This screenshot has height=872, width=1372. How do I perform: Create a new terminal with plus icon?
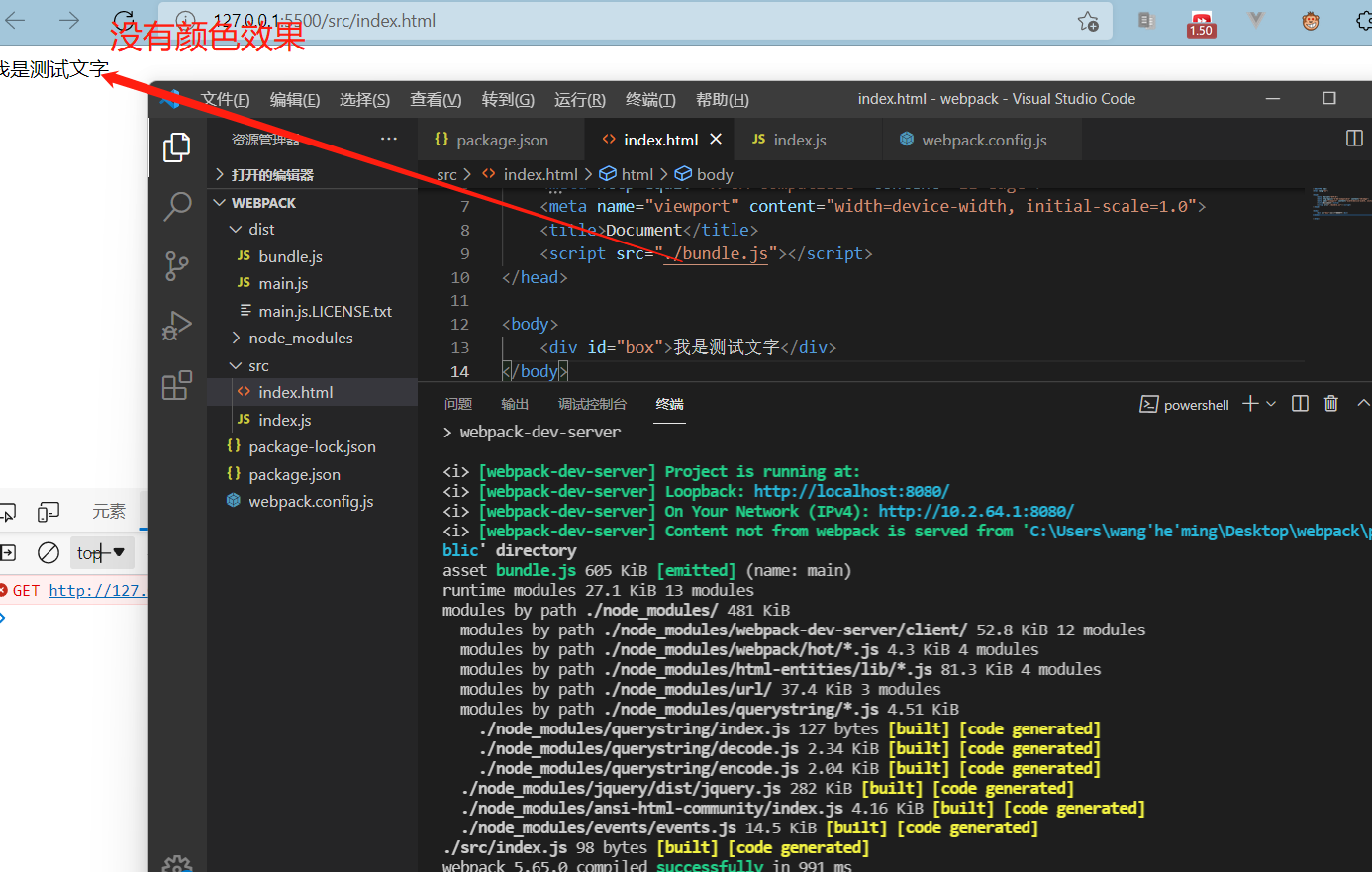tap(1250, 404)
